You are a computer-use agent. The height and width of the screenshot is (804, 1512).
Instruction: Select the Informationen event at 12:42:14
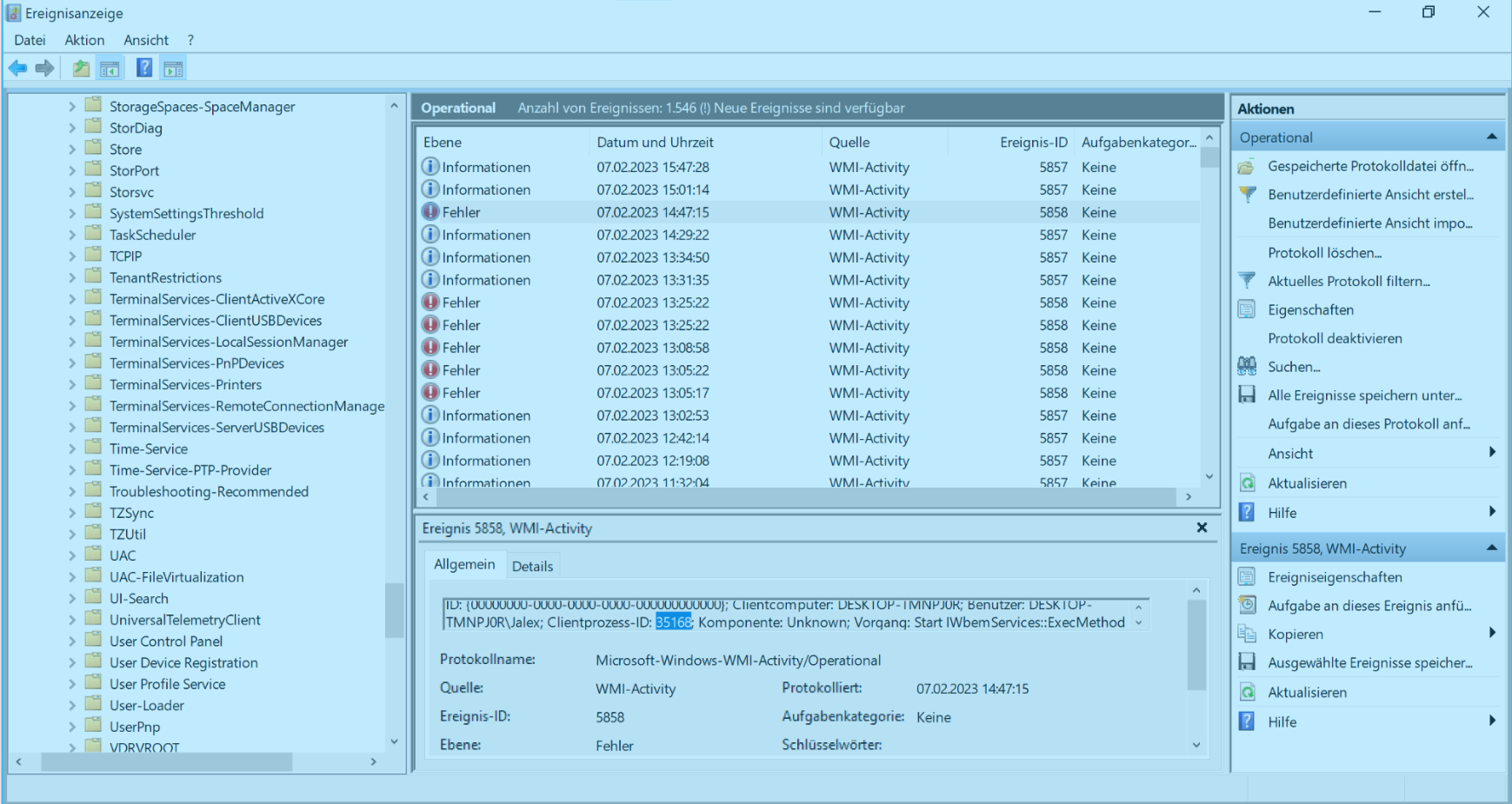point(809,438)
